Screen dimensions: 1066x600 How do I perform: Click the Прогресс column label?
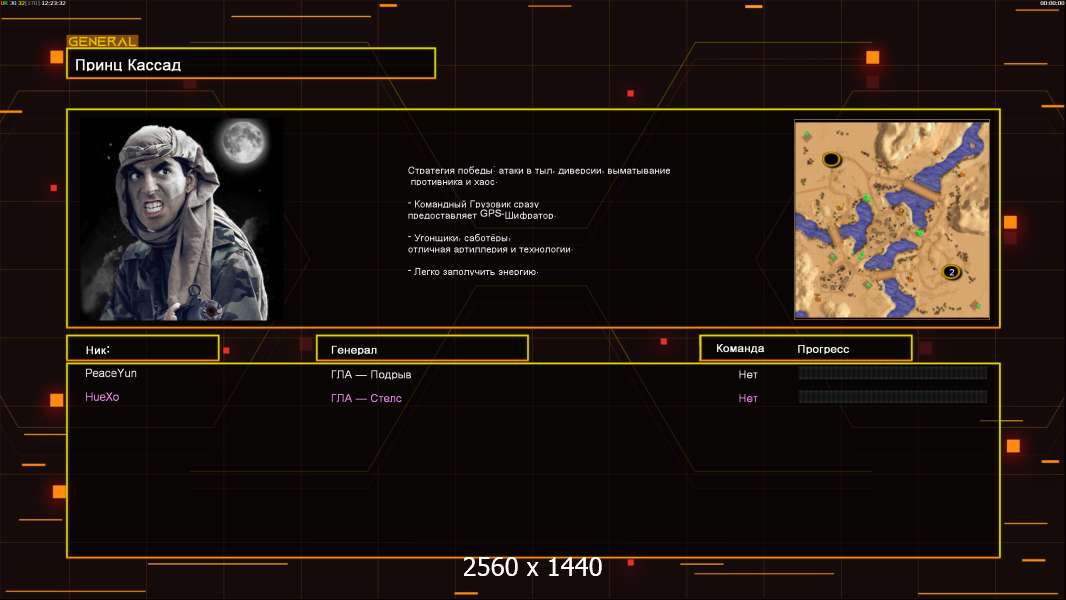click(823, 349)
